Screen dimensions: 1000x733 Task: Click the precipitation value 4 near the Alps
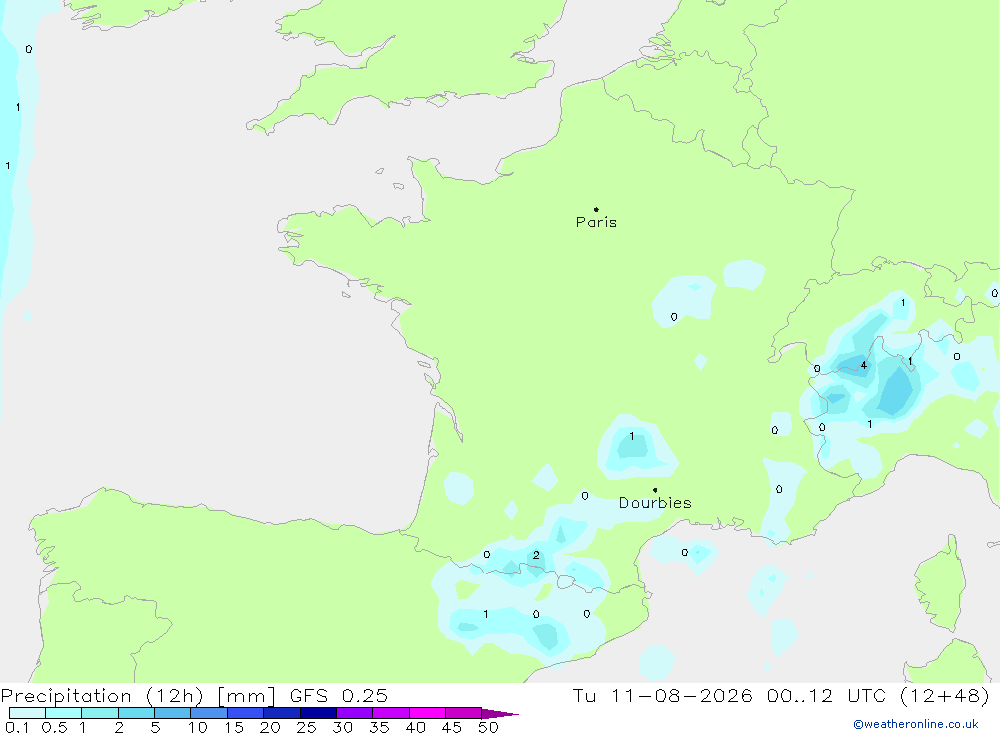tap(864, 365)
